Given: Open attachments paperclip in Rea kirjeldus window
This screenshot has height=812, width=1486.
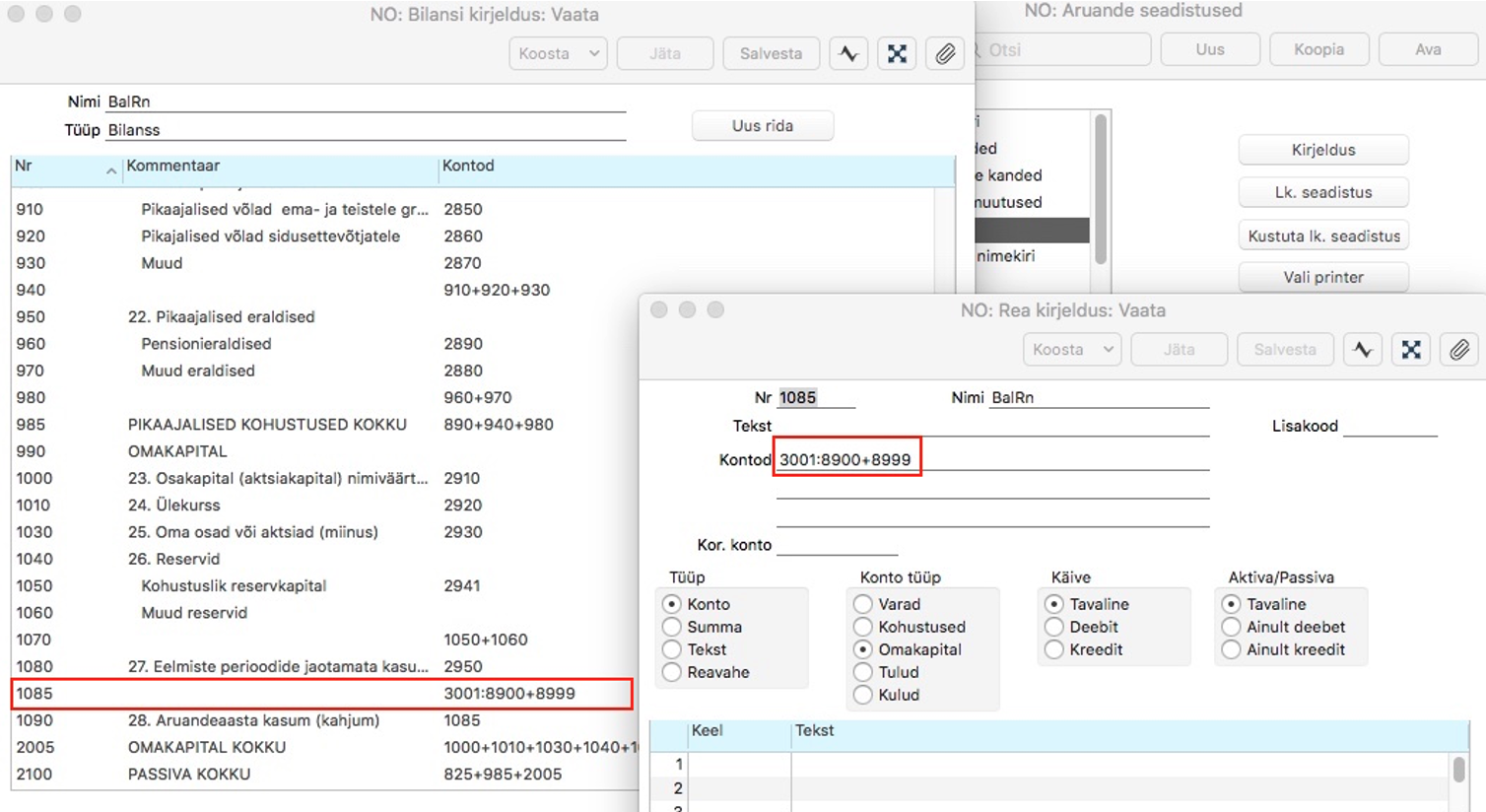Looking at the screenshot, I should [1458, 350].
